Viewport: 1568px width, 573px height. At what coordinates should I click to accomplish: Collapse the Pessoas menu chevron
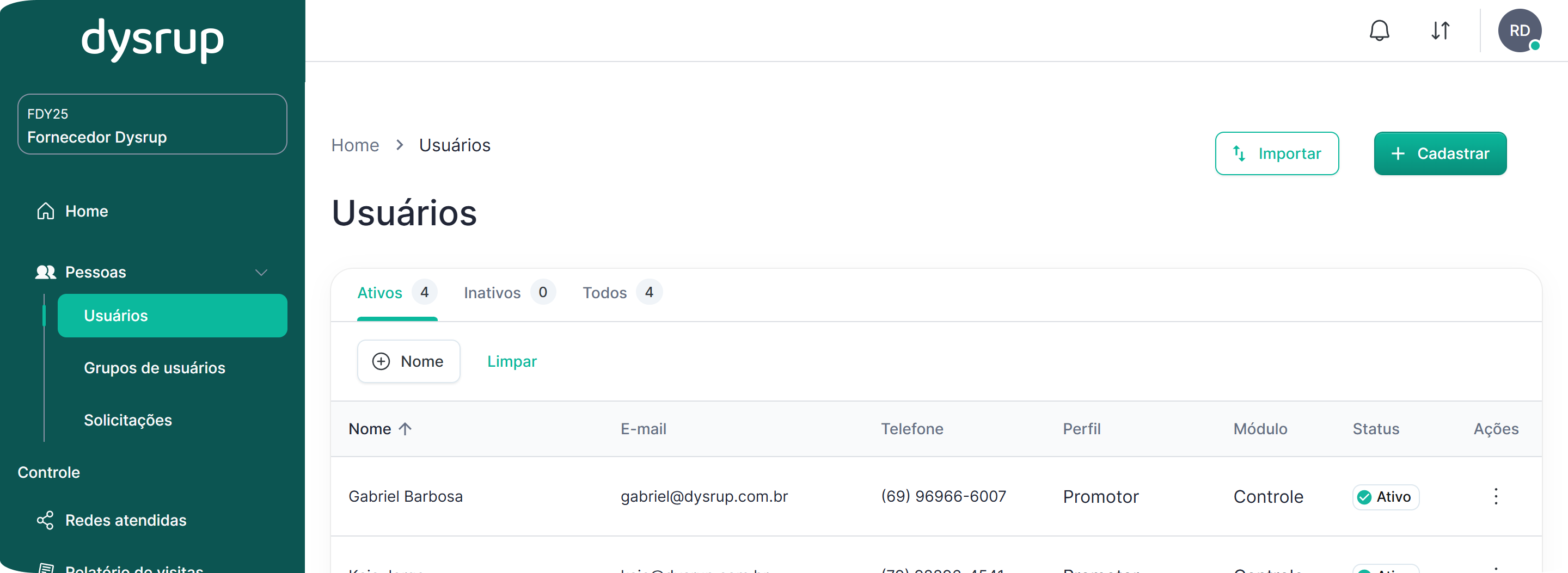pyautogui.click(x=261, y=272)
